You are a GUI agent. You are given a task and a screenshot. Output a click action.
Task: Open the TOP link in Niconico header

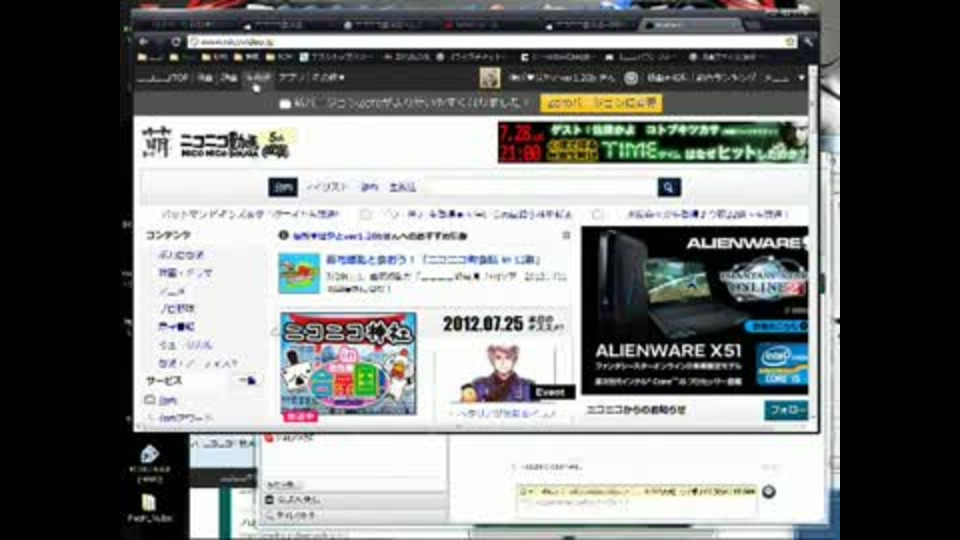click(x=163, y=78)
